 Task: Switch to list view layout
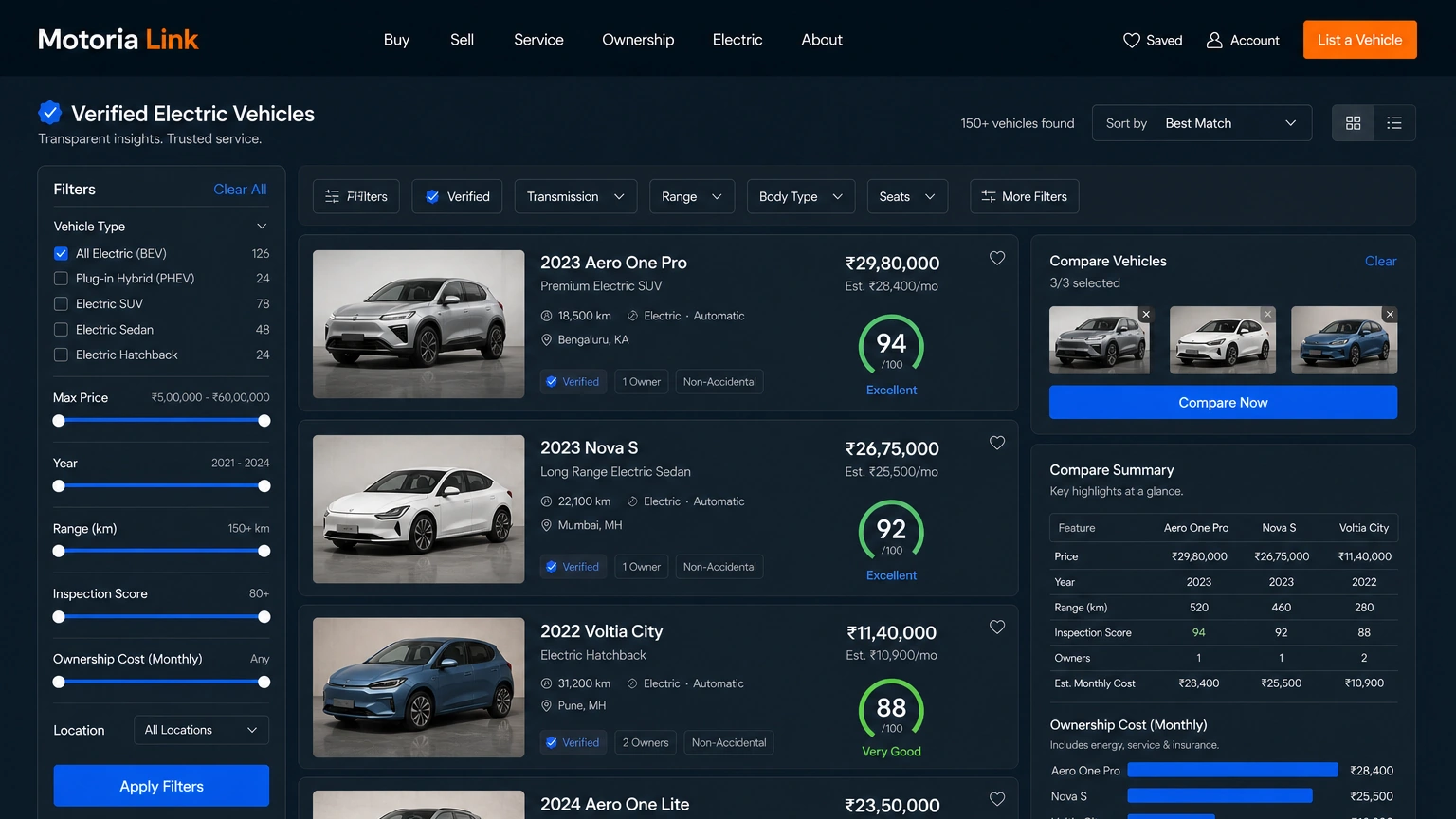(1394, 123)
